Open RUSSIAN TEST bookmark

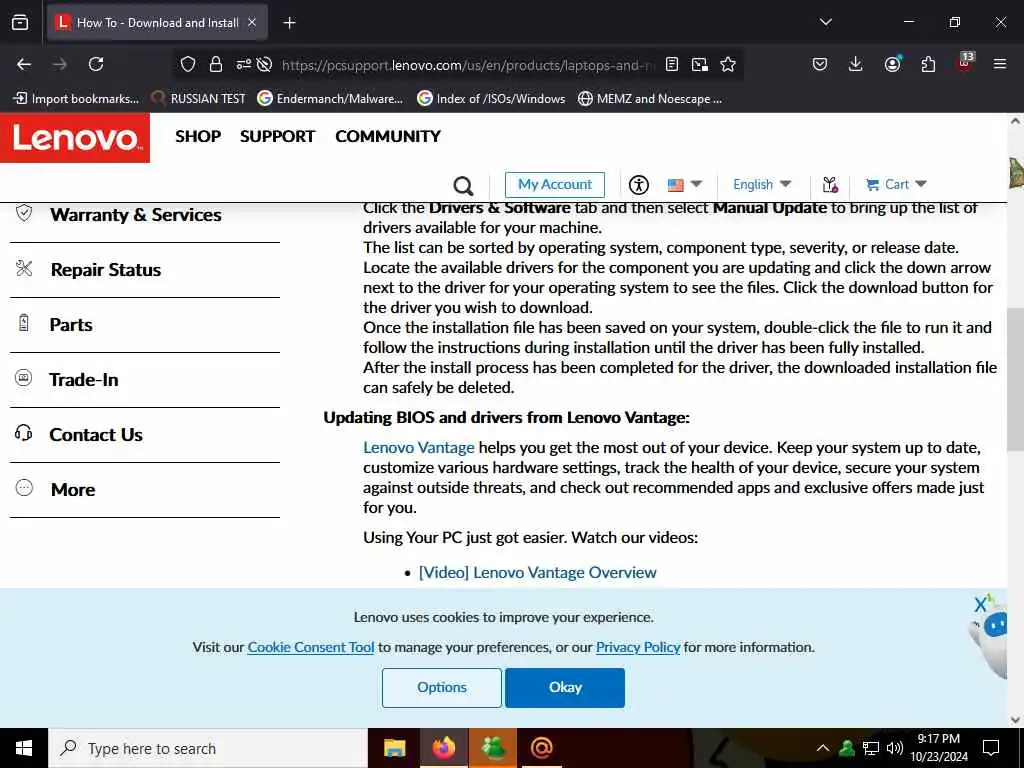[x=199, y=99]
